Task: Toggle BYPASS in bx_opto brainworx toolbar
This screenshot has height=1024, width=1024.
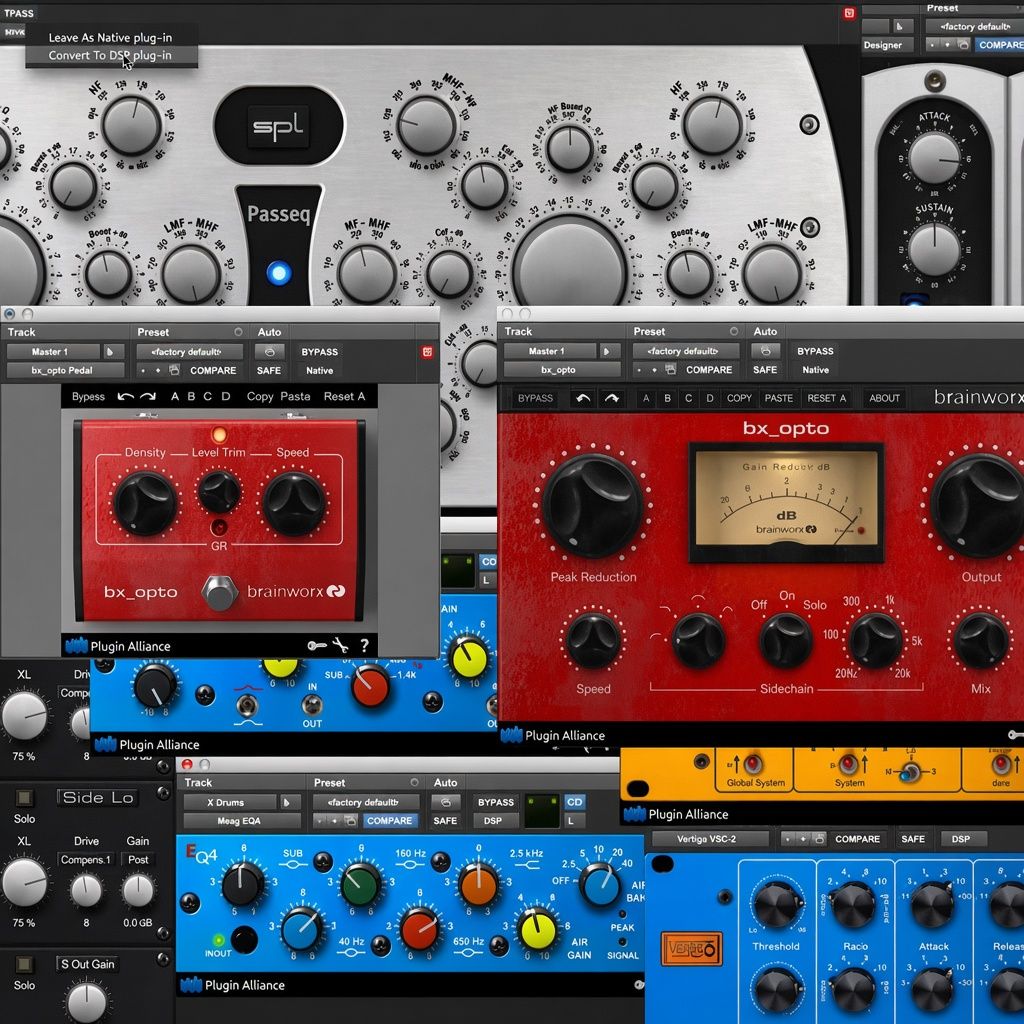Action: click(536, 398)
